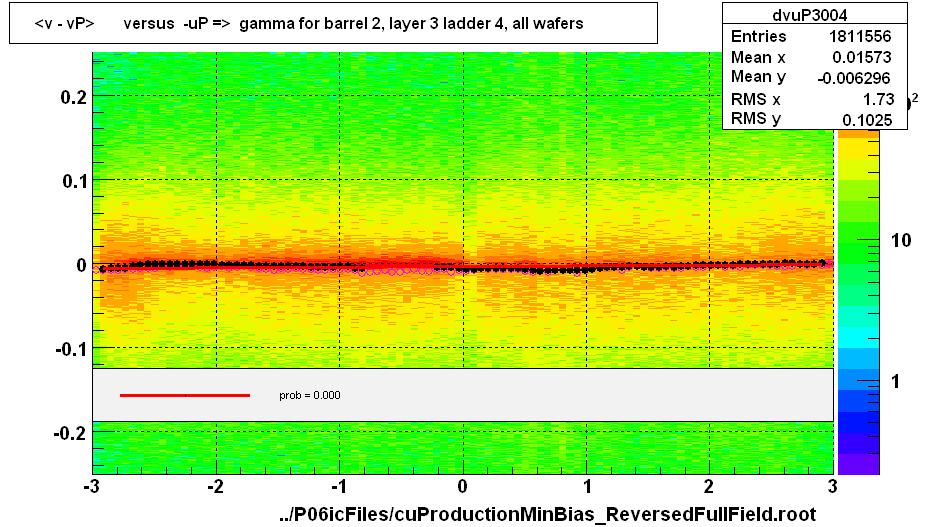The width and height of the screenshot is (926, 527).
Task: Click x-axis label -3
Action: pos(92,486)
